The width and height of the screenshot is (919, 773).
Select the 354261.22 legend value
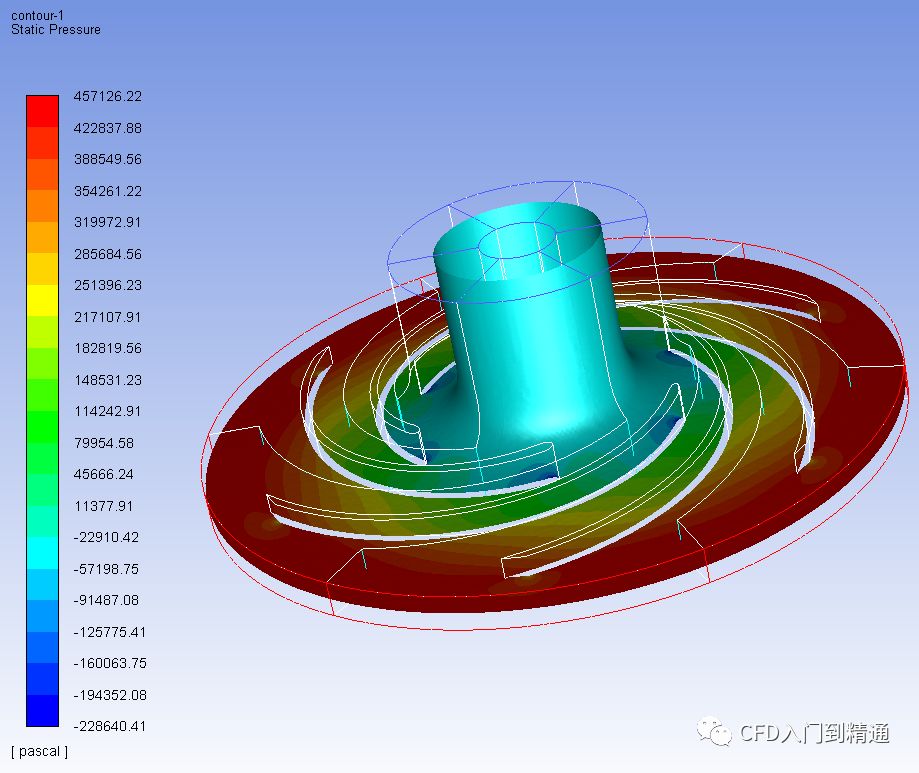pyautogui.click(x=108, y=191)
